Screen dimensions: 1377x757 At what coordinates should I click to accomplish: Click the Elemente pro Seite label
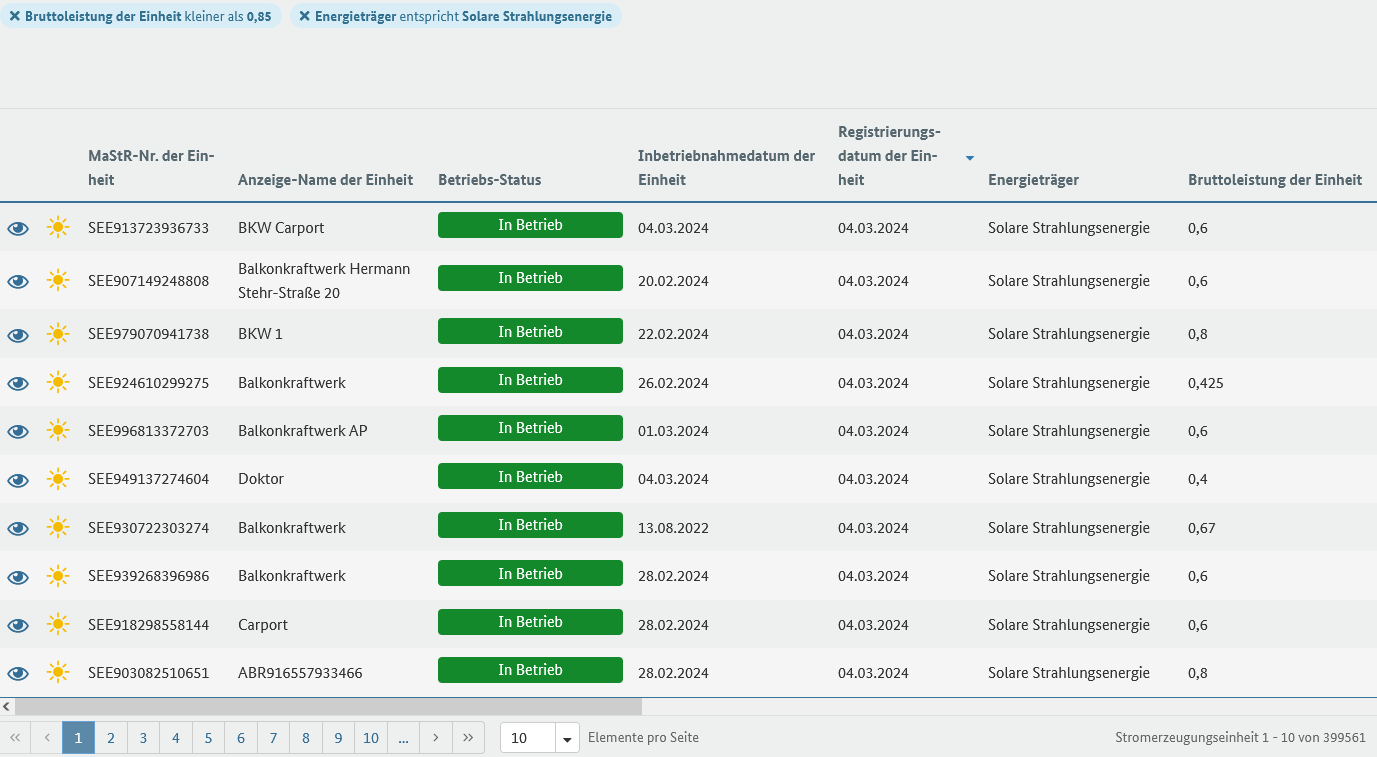[x=643, y=738]
